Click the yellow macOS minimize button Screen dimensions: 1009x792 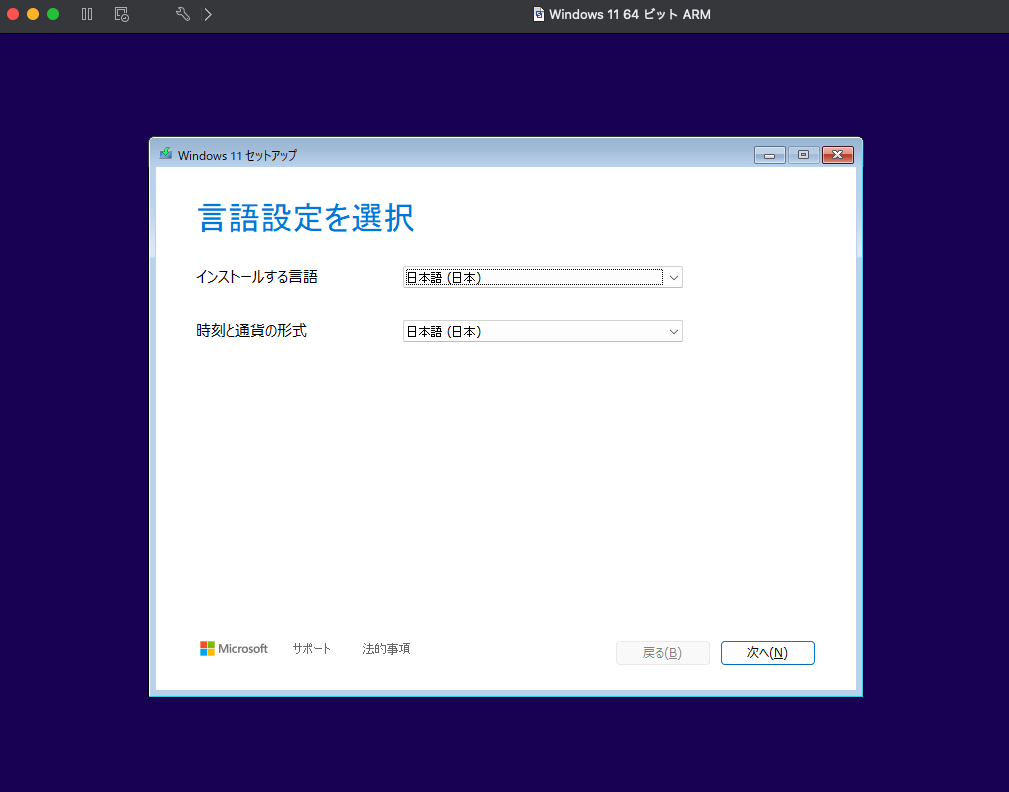click(33, 14)
